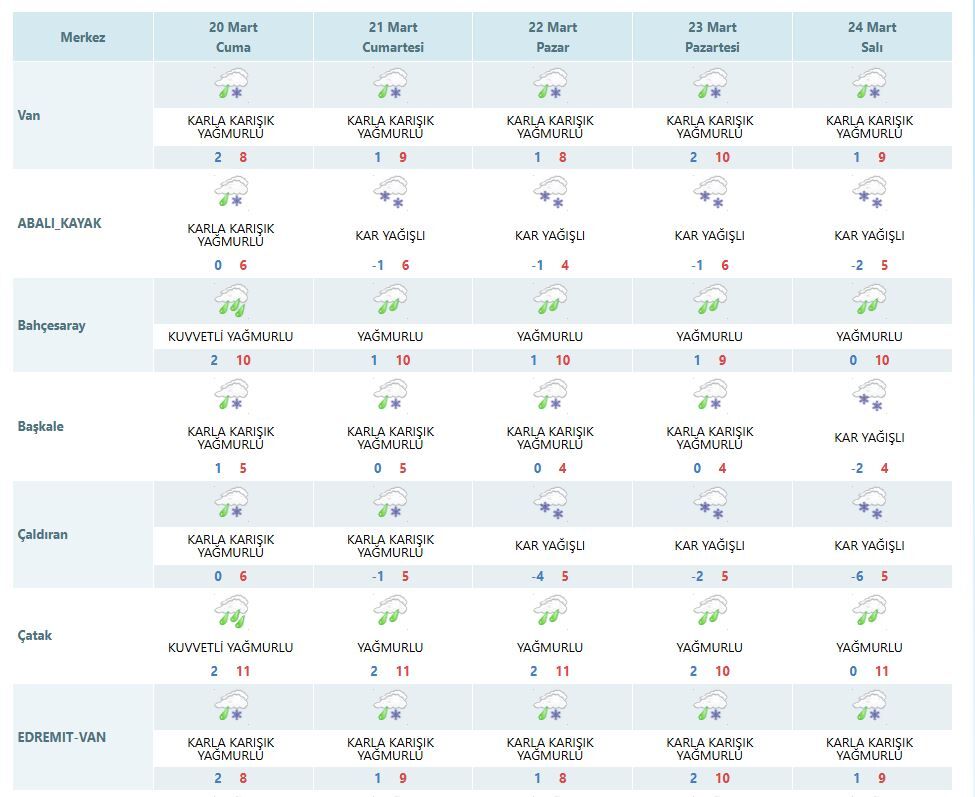
Task: Open the EDREMIT-VAN row label
Action: click(62, 737)
